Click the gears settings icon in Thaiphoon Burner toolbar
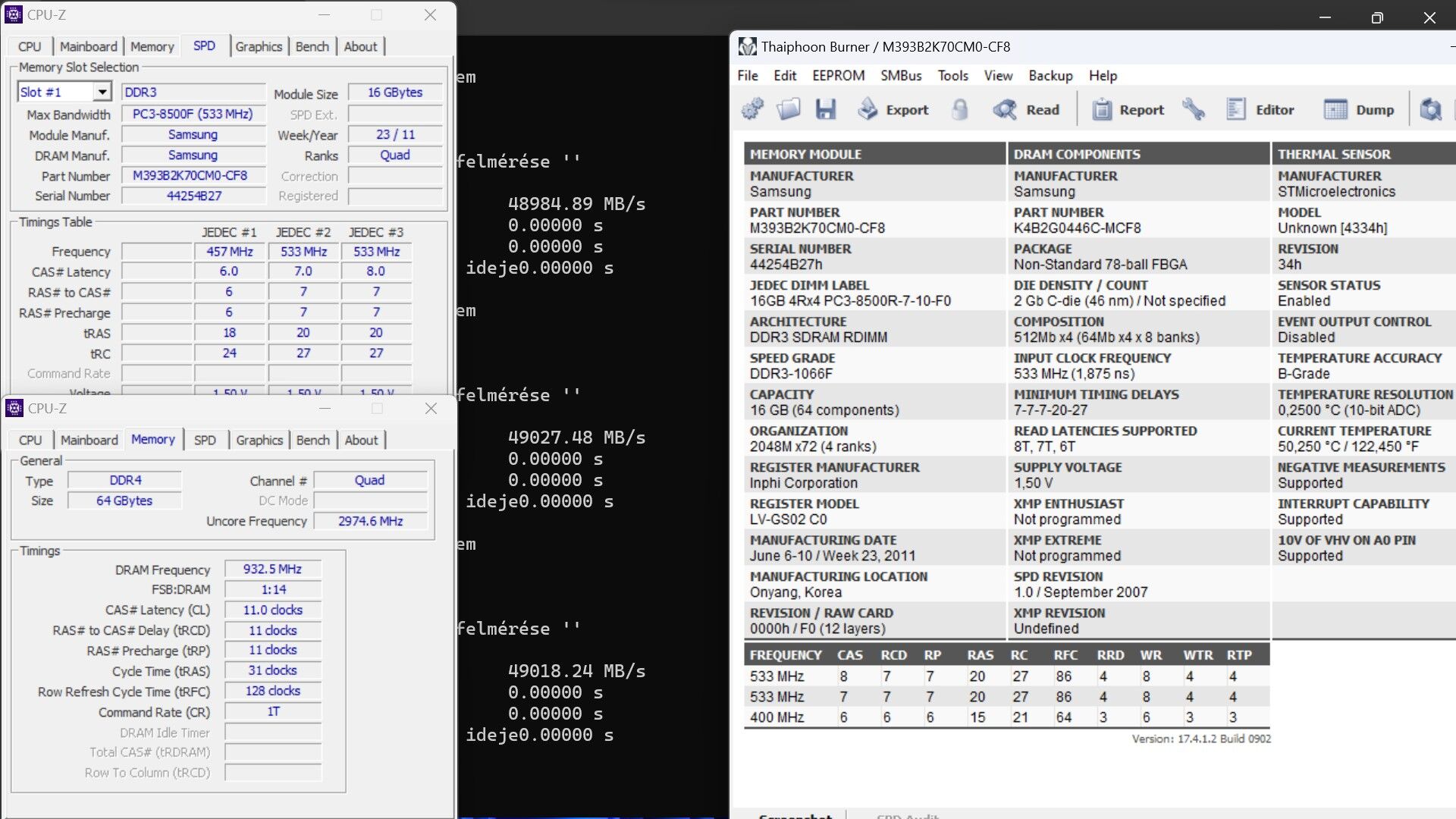The height and width of the screenshot is (819, 1456). click(x=752, y=109)
